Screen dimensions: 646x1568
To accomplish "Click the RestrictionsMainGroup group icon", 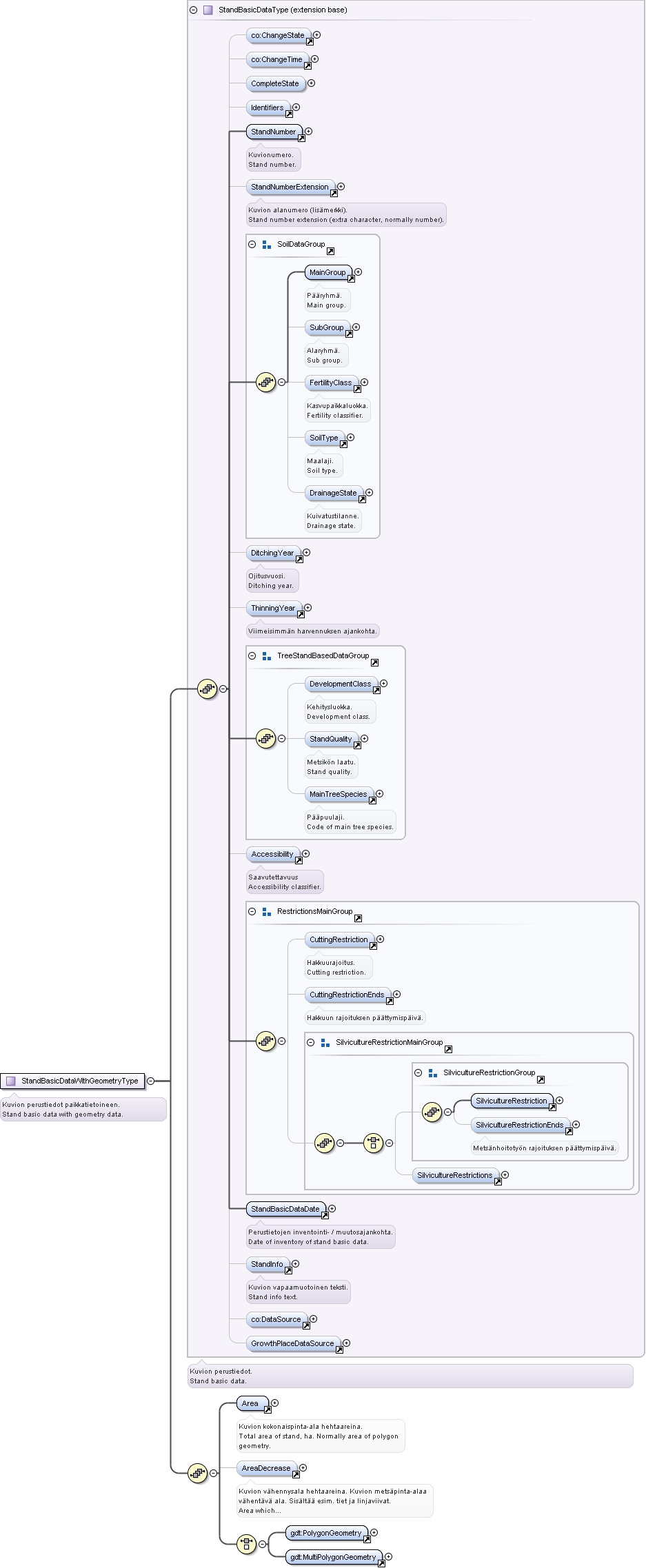I will pos(267,911).
